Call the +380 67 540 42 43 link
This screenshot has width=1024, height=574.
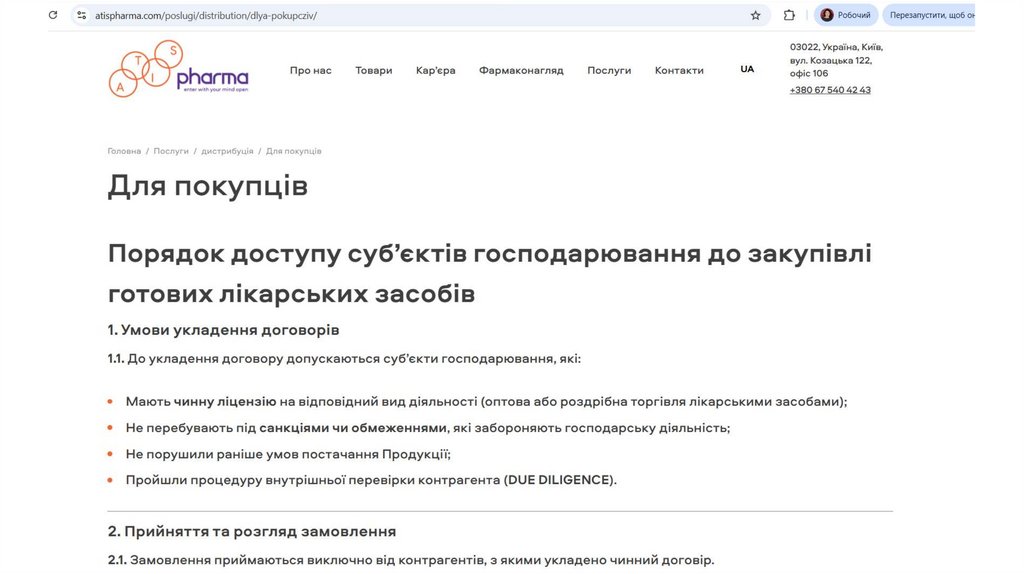[x=830, y=90]
